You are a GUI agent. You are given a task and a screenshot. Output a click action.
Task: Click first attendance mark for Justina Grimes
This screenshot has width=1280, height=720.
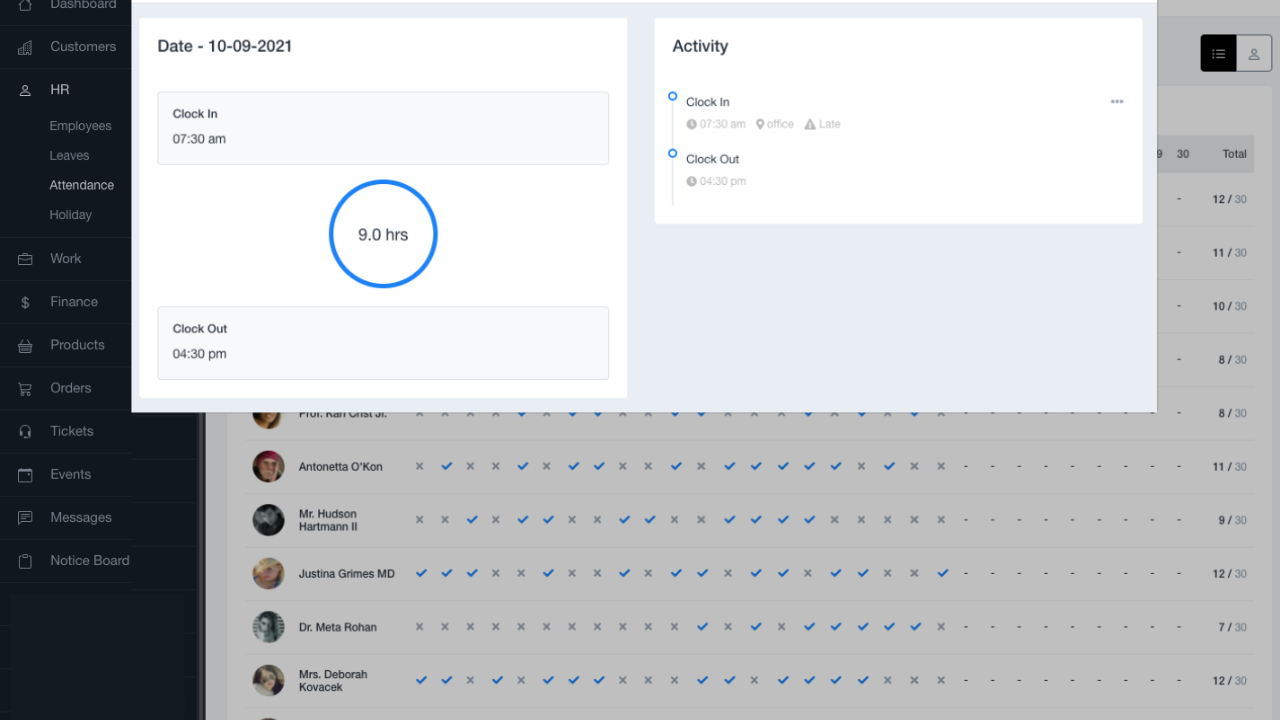[x=421, y=573]
